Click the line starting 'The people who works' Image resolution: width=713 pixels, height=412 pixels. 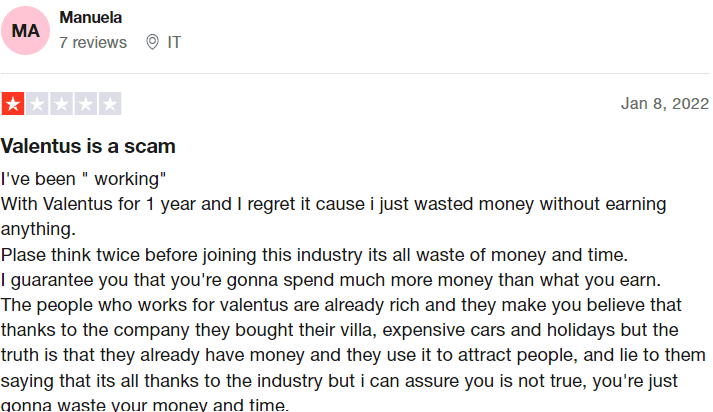pos(341,305)
